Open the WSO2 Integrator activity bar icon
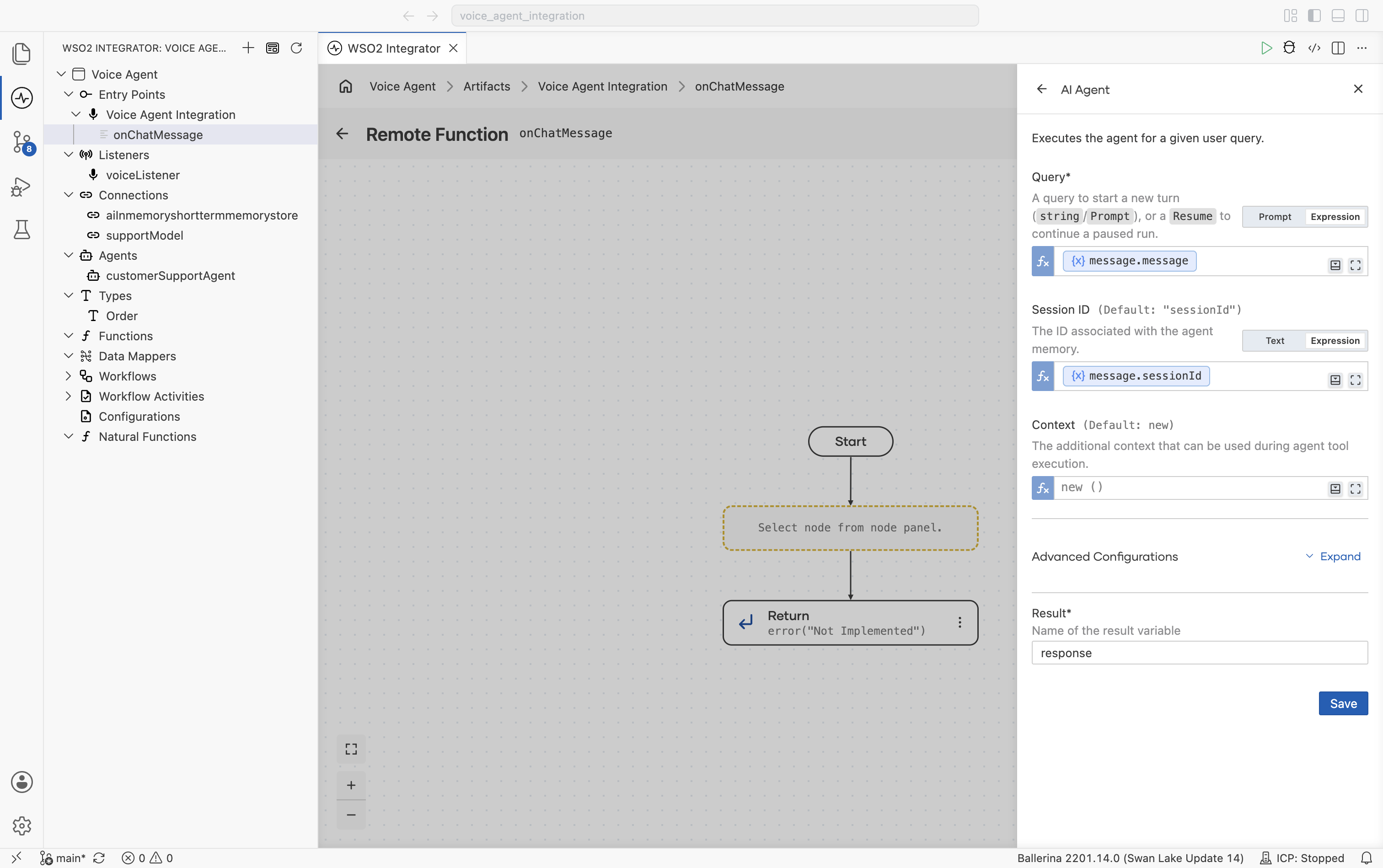The width and height of the screenshot is (1383, 868). click(22, 97)
